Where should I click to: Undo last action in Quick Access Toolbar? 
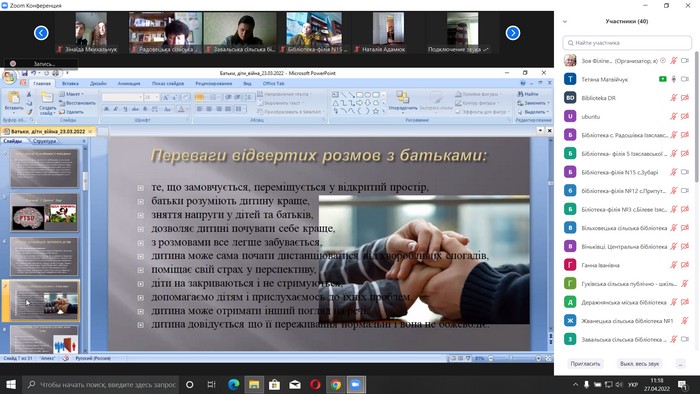[34, 73]
